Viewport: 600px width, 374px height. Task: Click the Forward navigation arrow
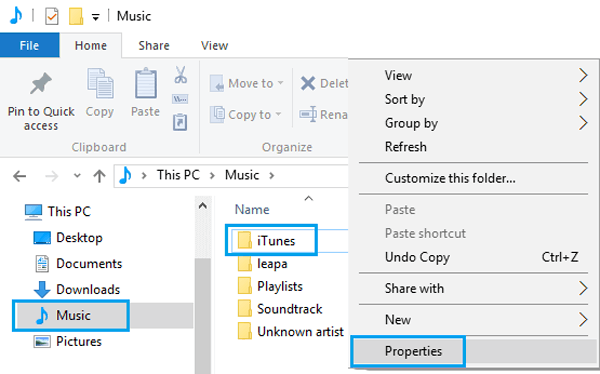(x=51, y=176)
